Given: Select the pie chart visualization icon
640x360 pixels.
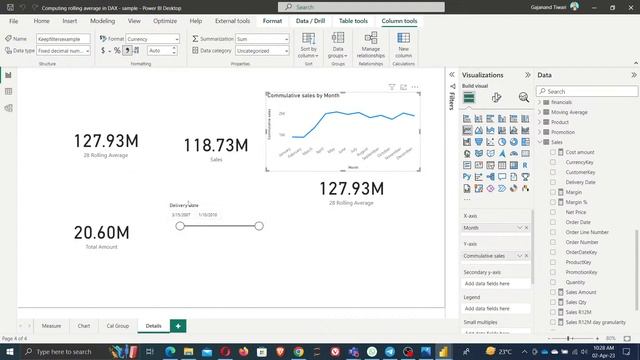Looking at the screenshot, I should coord(502,142).
